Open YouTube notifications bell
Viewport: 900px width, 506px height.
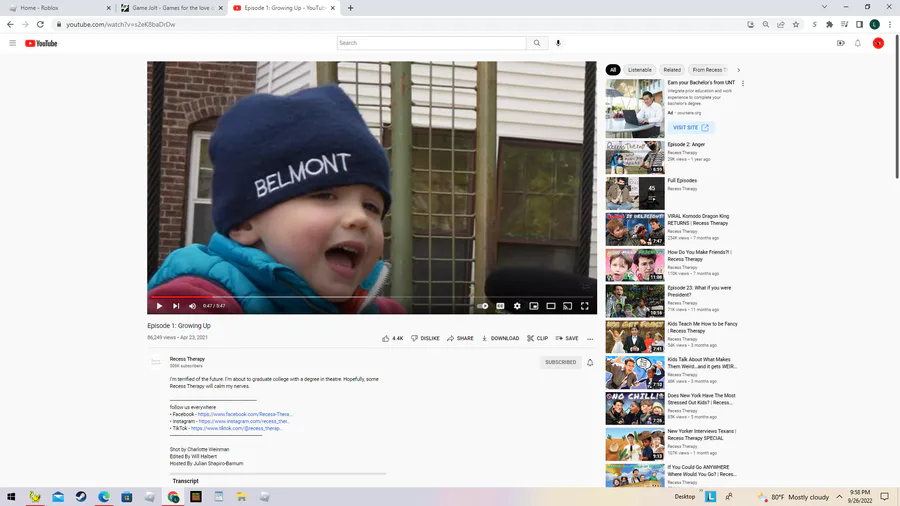[x=858, y=43]
